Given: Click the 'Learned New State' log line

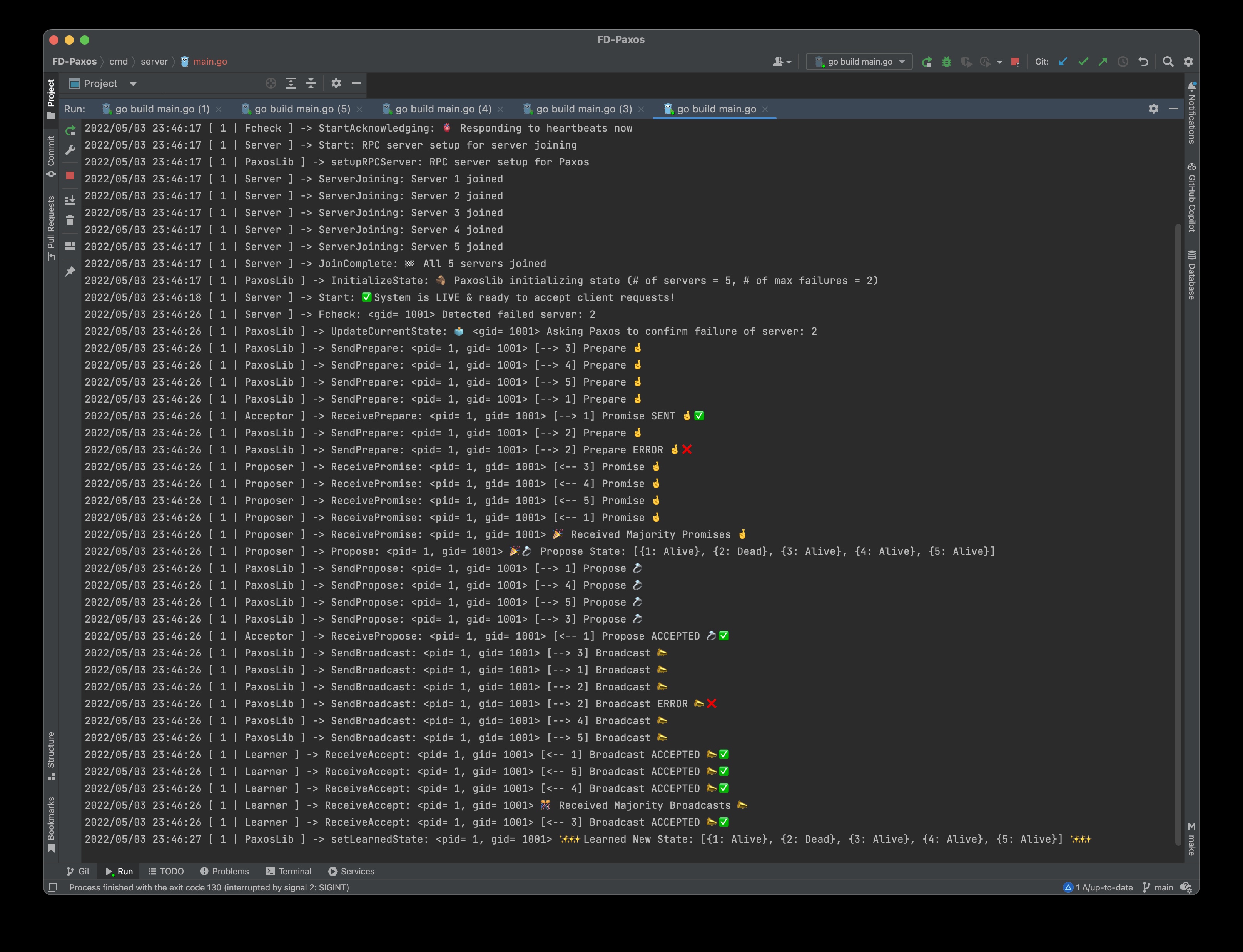Looking at the screenshot, I should coord(588,839).
